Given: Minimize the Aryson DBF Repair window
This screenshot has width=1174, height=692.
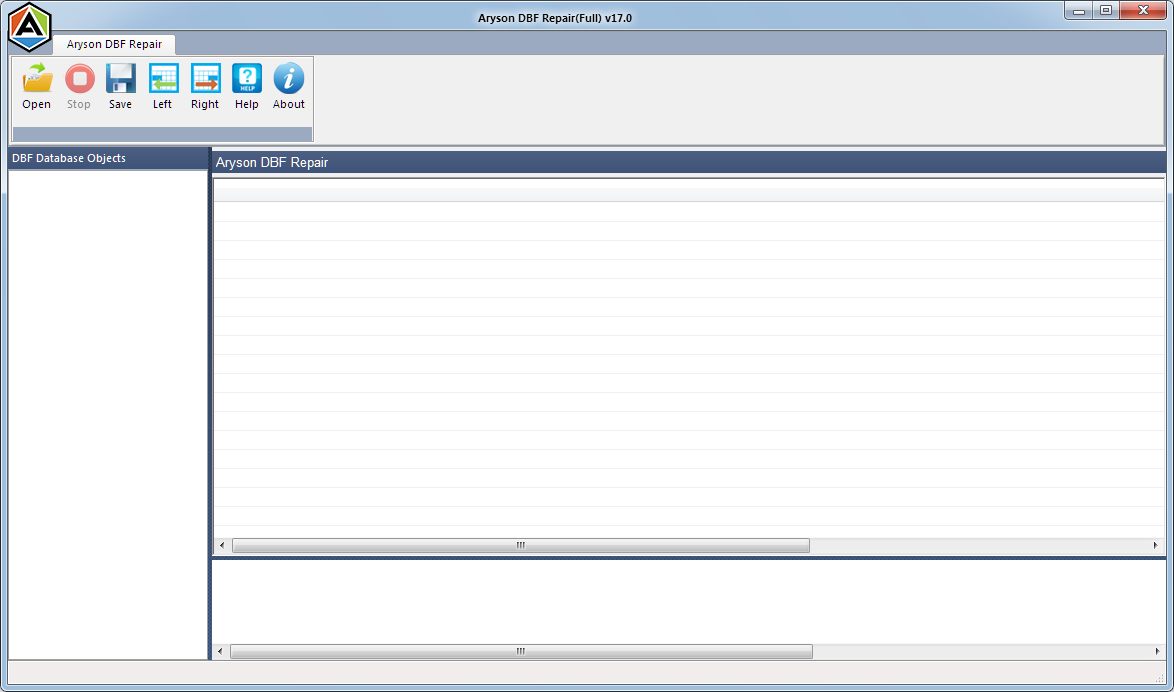Looking at the screenshot, I should pyautogui.click(x=1078, y=10).
